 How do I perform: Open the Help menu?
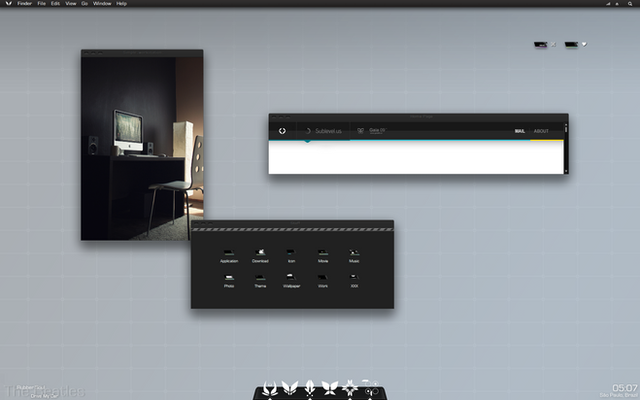[x=121, y=3]
